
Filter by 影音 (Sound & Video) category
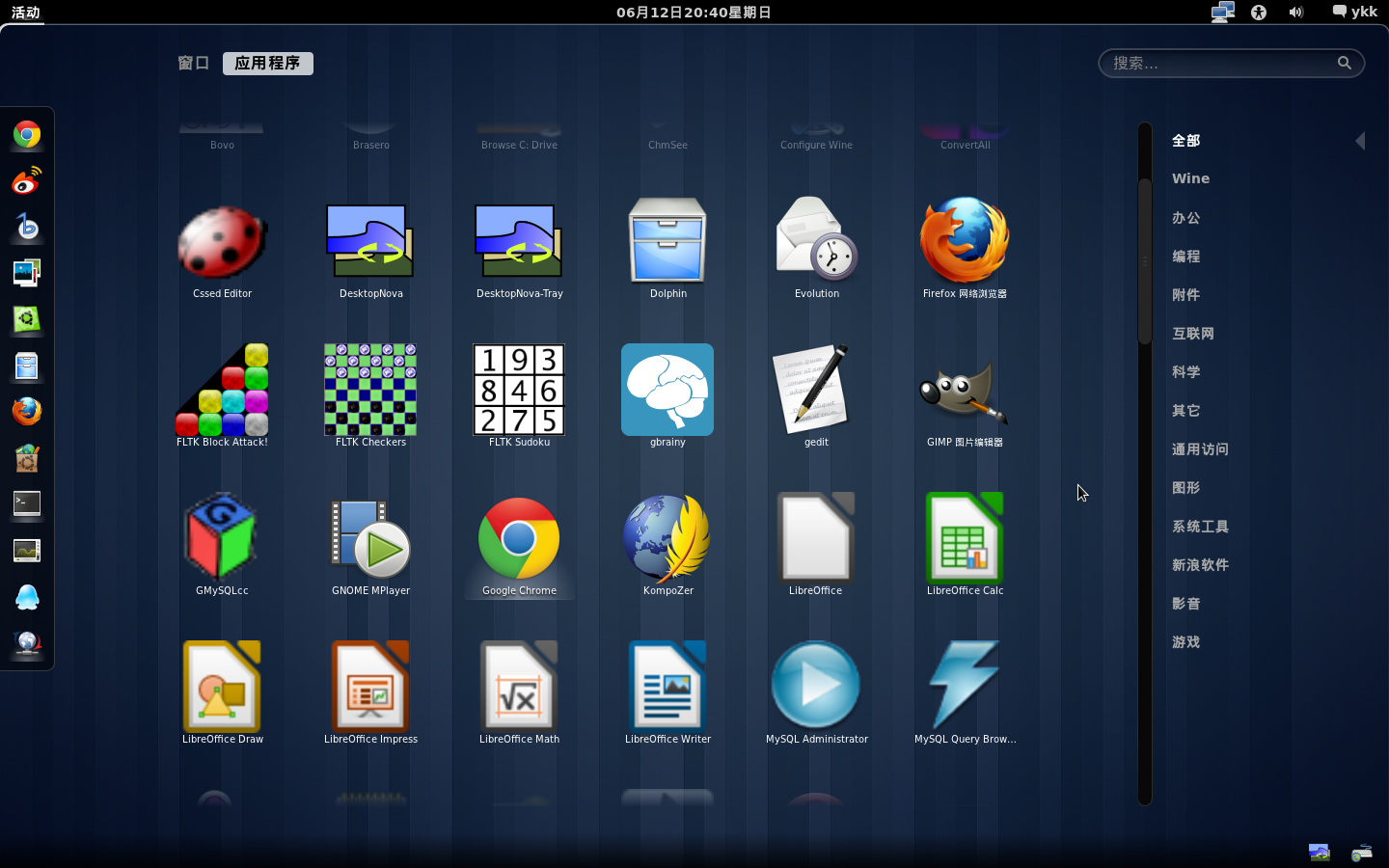1186,604
